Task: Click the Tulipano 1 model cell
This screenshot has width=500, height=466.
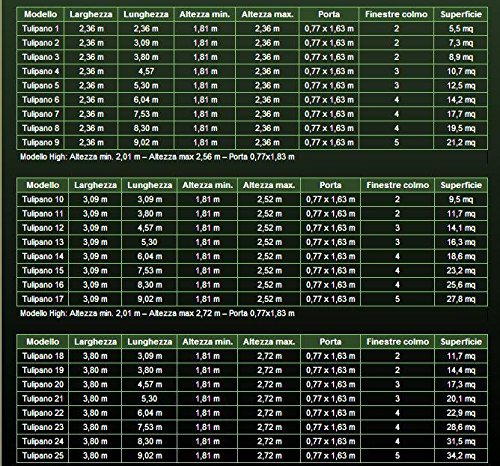Action: point(40,29)
